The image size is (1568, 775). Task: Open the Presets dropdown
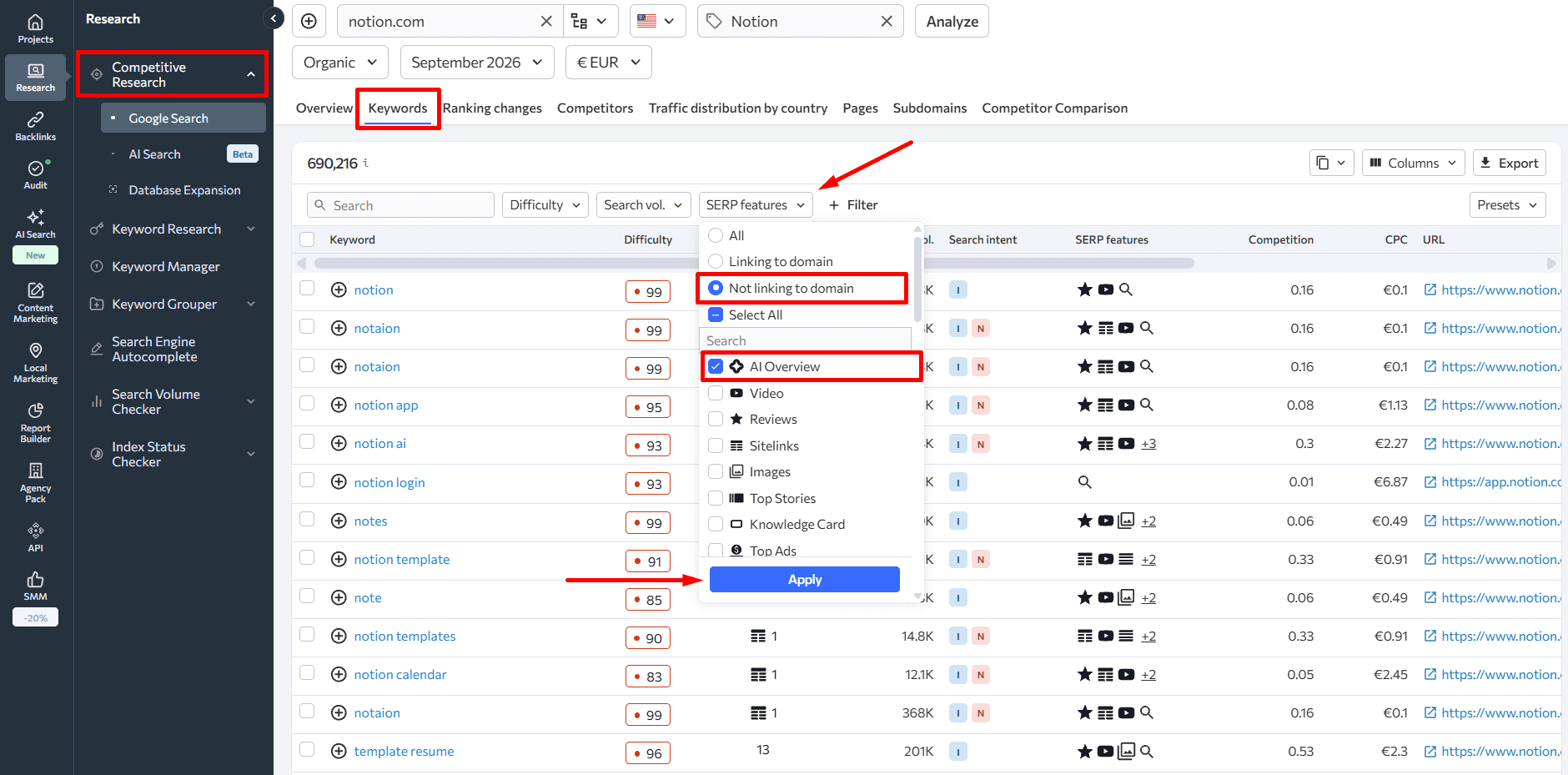[1507, 204]
